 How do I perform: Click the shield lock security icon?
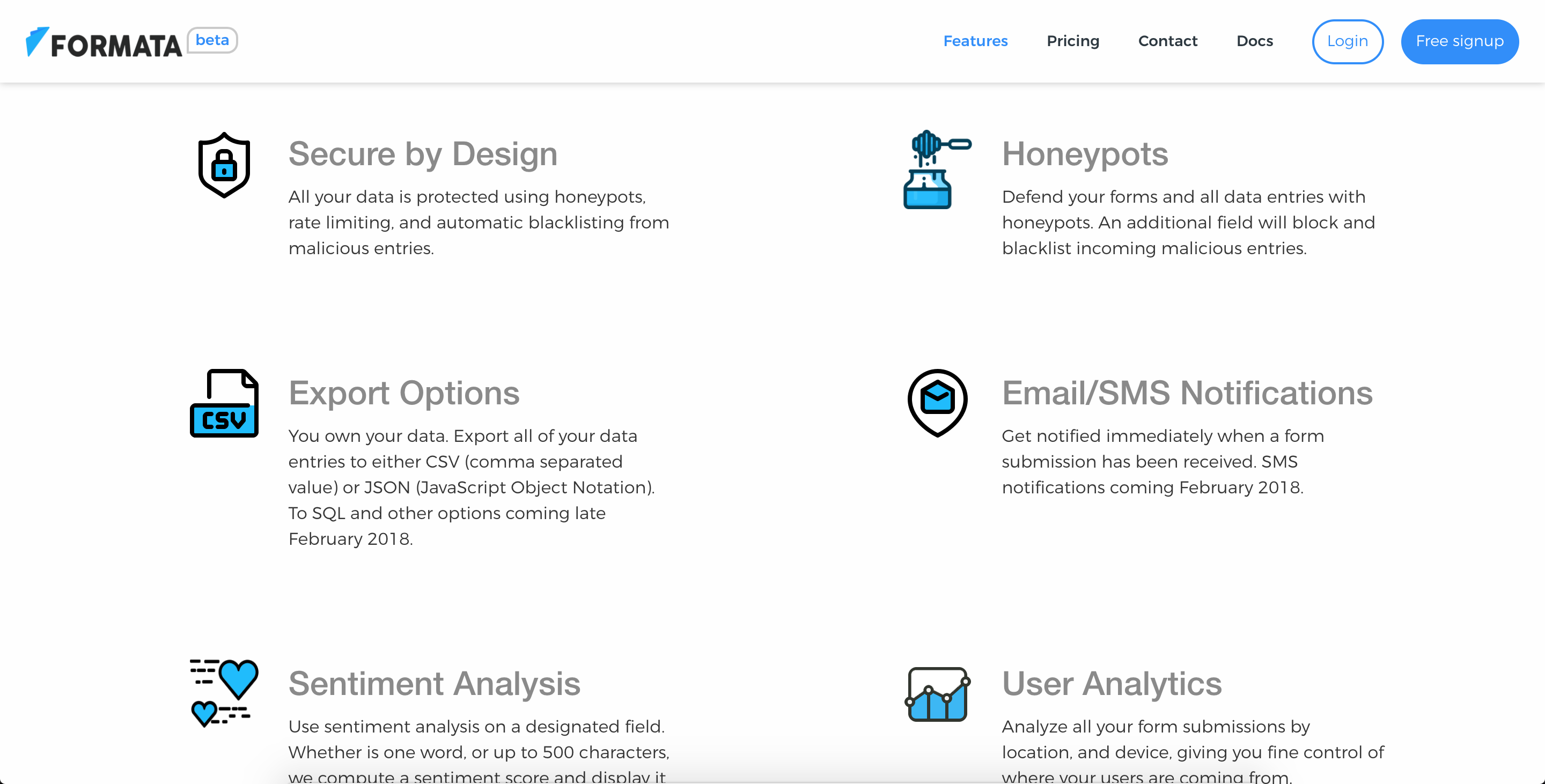(224, 165)
